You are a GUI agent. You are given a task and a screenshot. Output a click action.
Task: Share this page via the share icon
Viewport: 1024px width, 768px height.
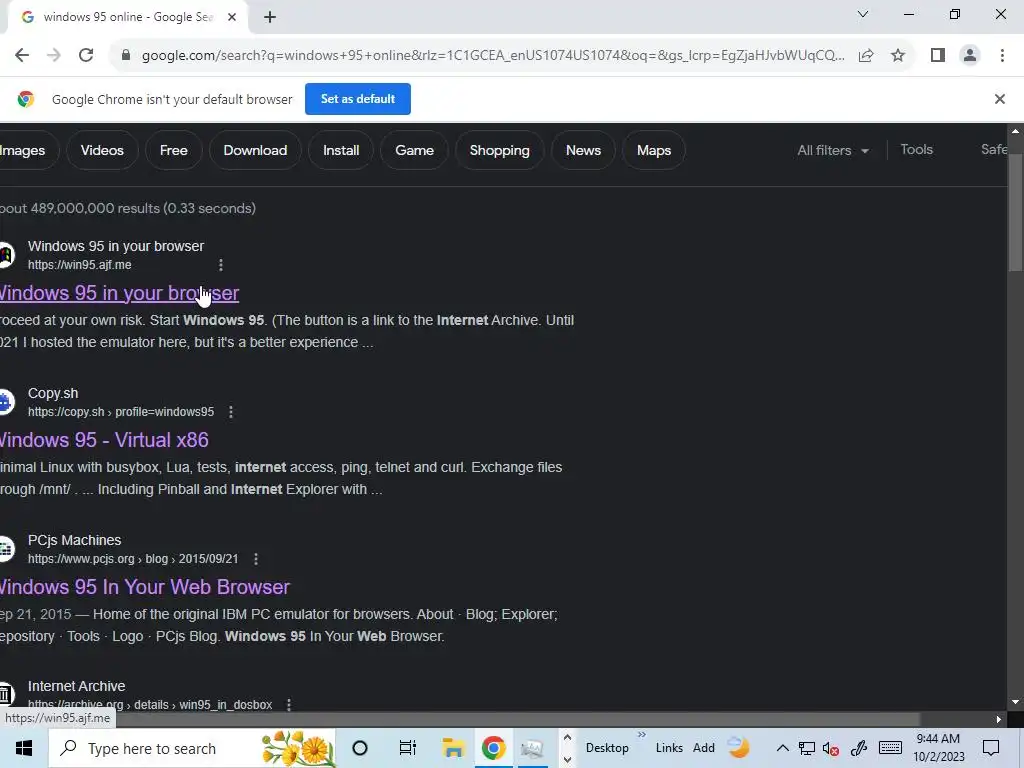pyautogui.click(x=866, y=56)
